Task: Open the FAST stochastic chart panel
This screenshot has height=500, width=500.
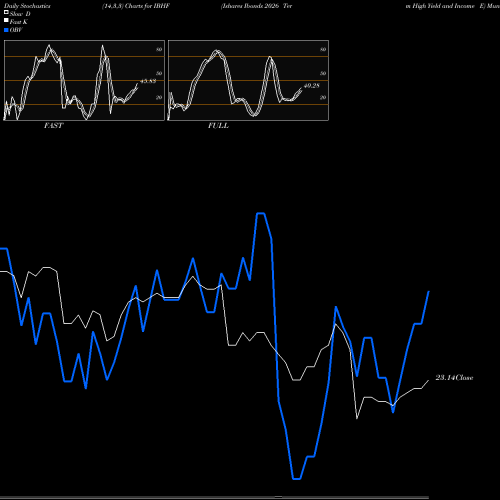Action: point(84,80)
